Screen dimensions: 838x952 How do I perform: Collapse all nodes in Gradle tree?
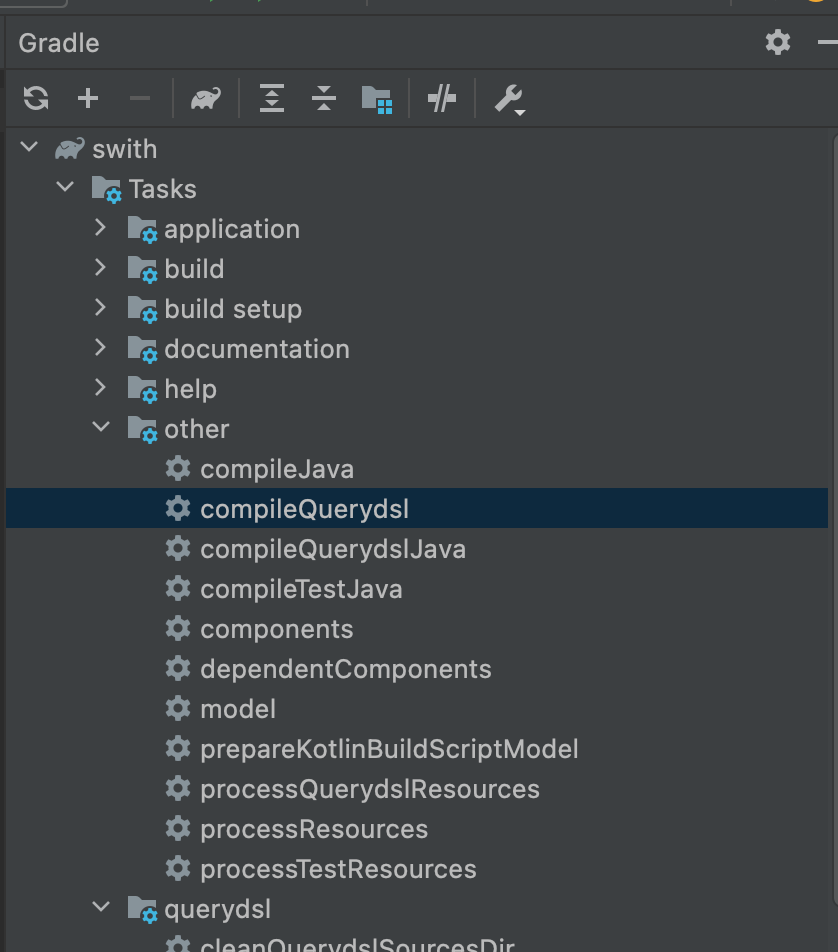pos(324,98)
